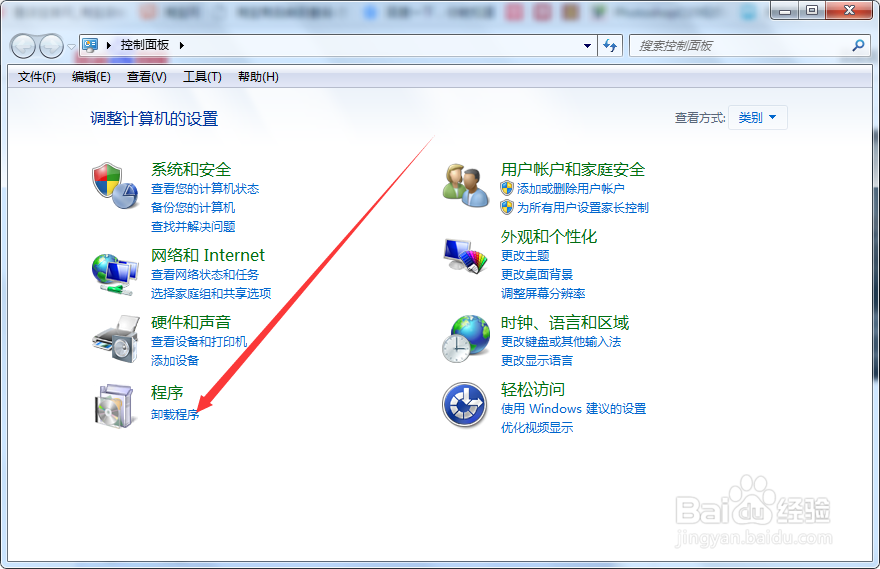
Task: Open 查看网络状态和任务 link
Action: [205, 274]
